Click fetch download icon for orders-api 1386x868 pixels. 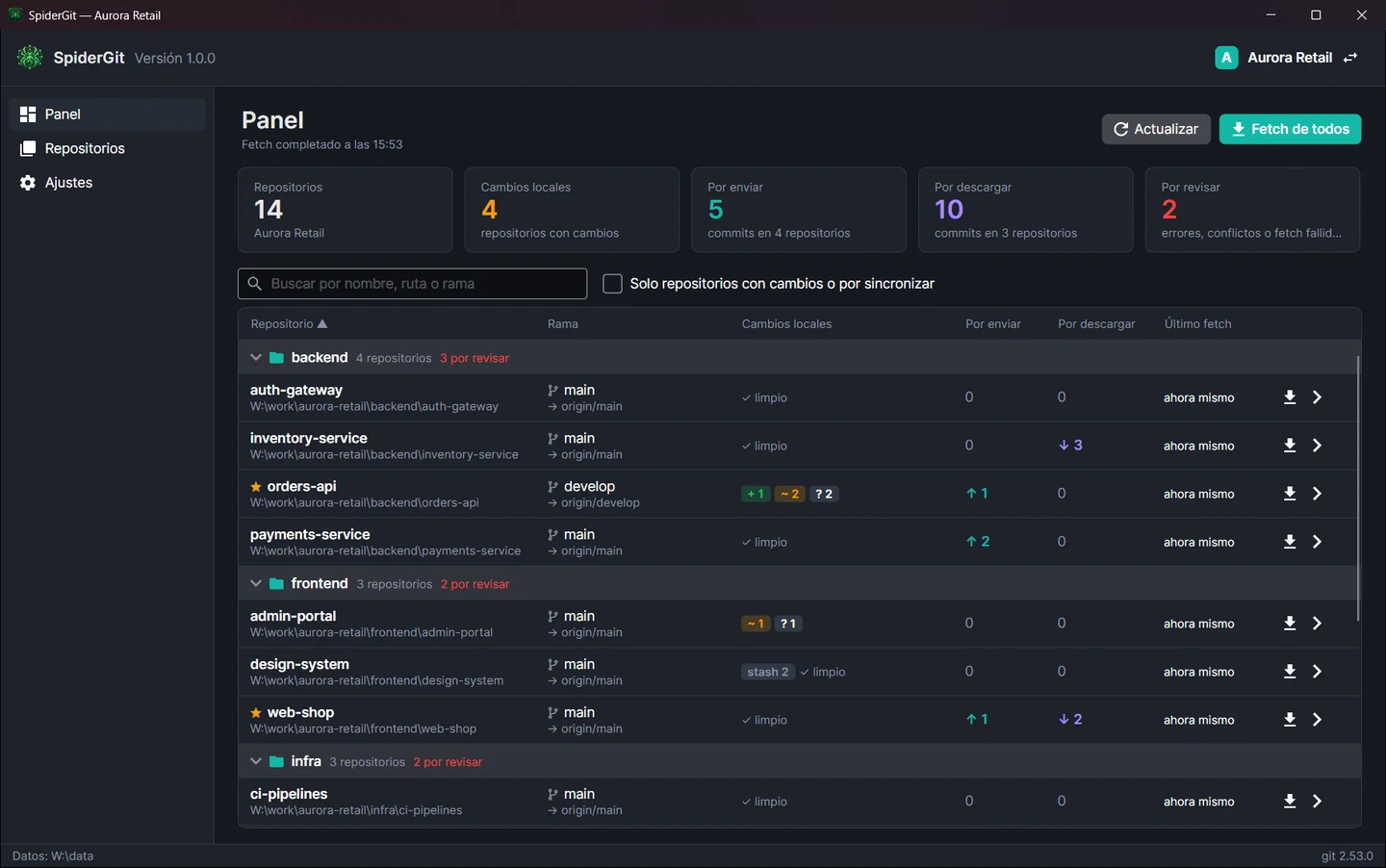[x=1290, y=494]
